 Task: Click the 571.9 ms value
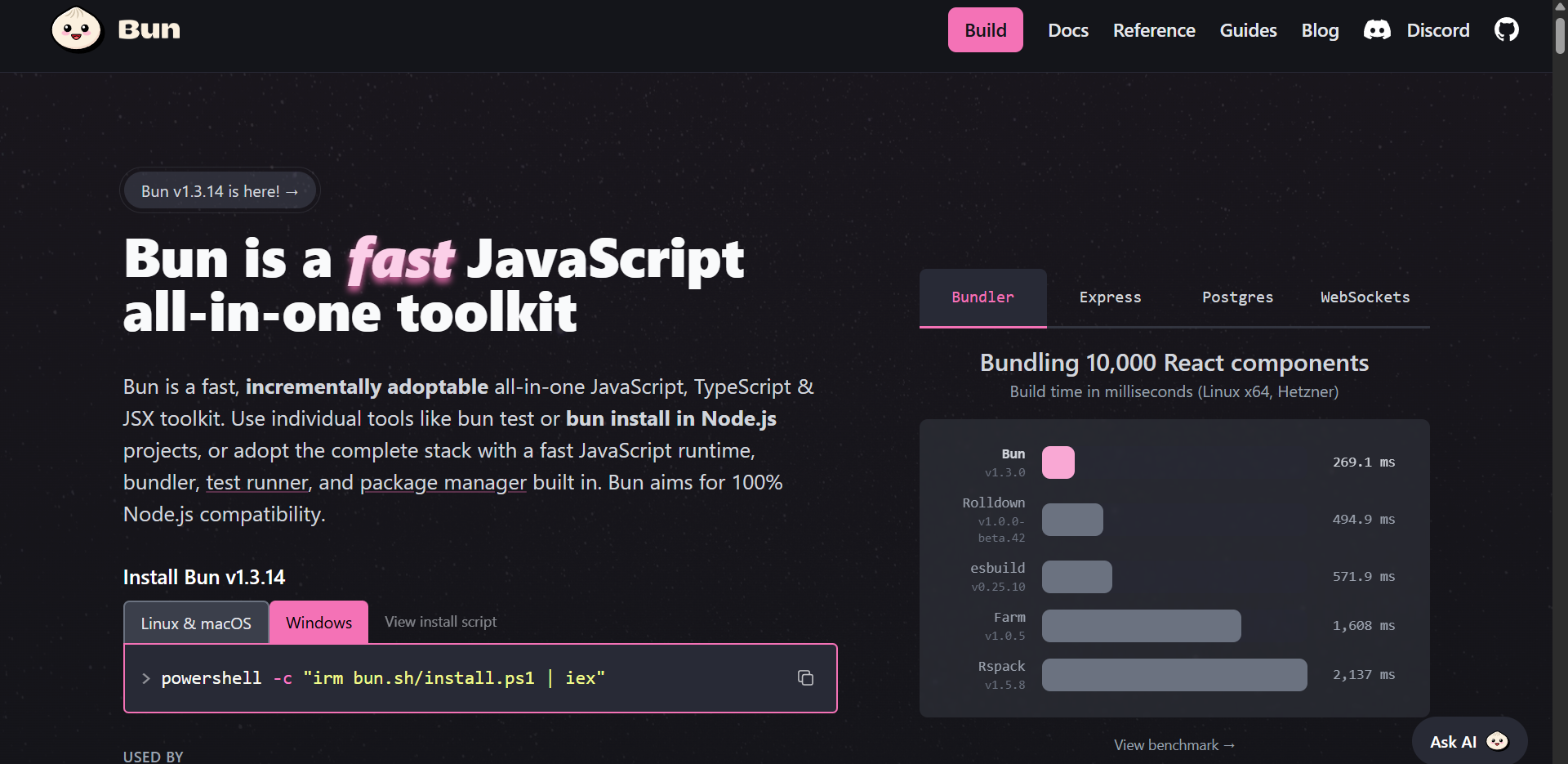coord(1364,577)
